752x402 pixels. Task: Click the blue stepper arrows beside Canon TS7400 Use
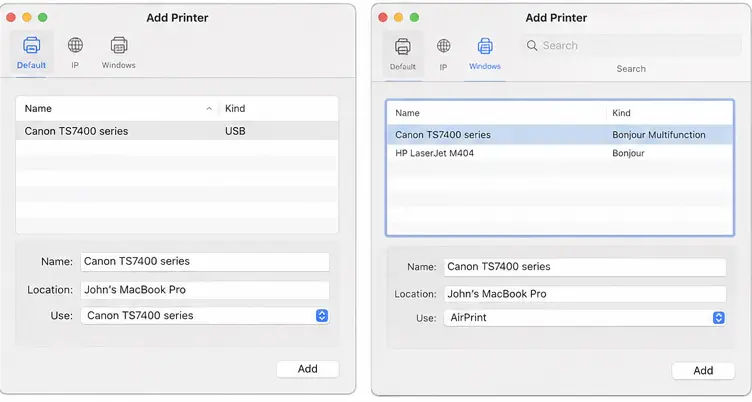pyautogui.click(x=322, y=316)
